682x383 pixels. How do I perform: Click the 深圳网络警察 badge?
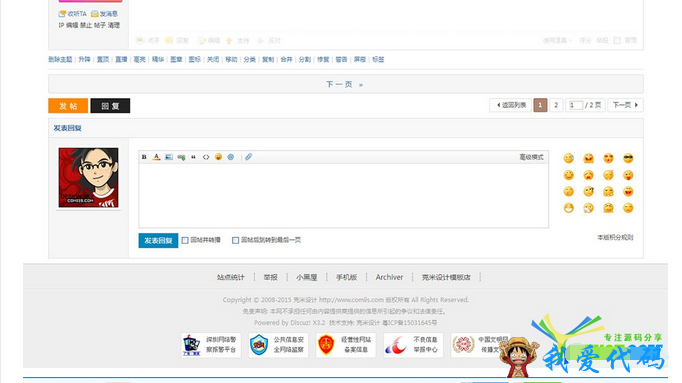pos(211,345)
